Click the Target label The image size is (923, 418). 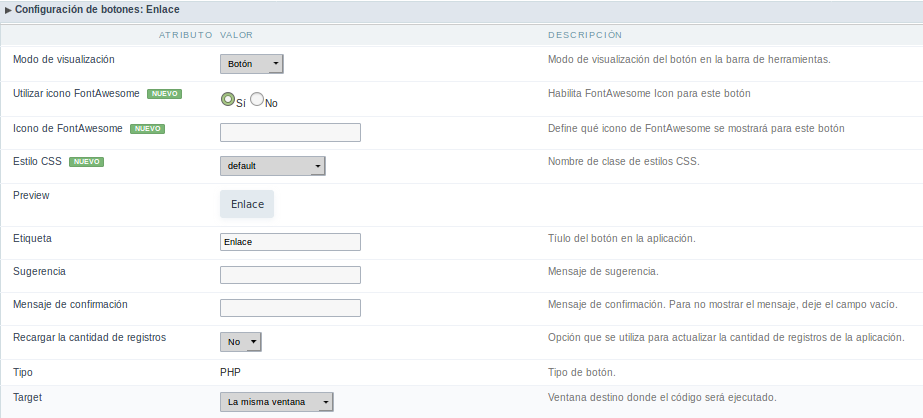coord(28,397)
